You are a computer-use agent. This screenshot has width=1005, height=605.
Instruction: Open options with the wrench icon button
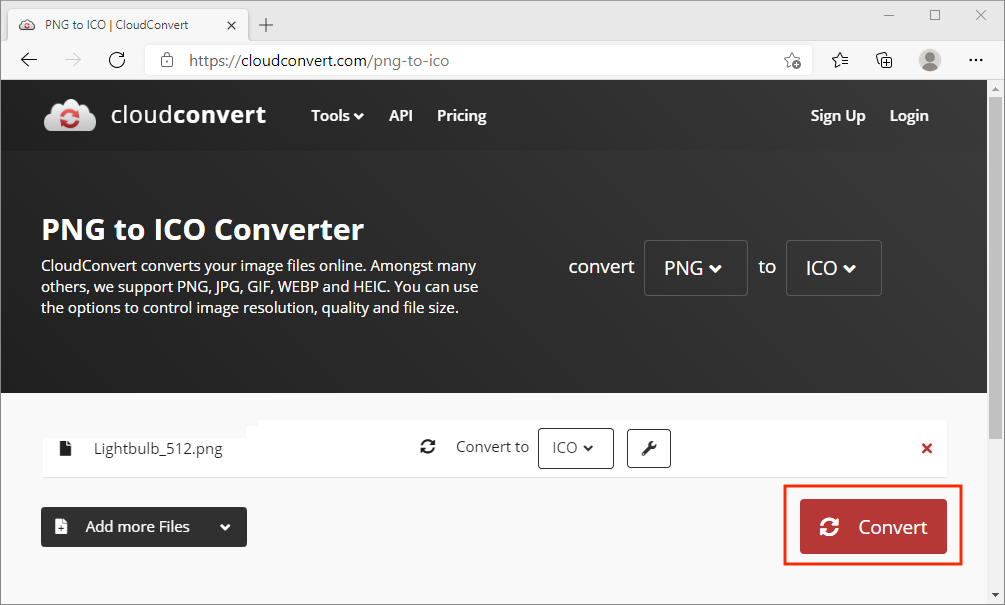(649, 449)
